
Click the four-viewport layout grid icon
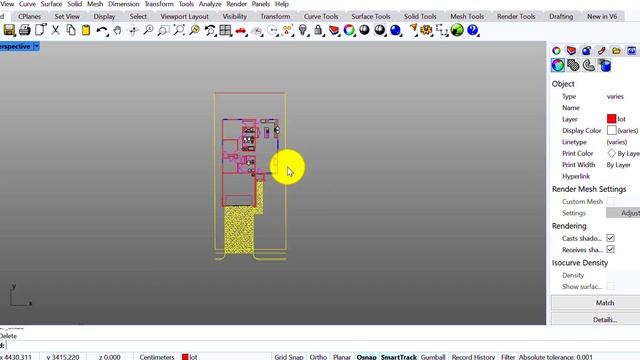(225, 30)
